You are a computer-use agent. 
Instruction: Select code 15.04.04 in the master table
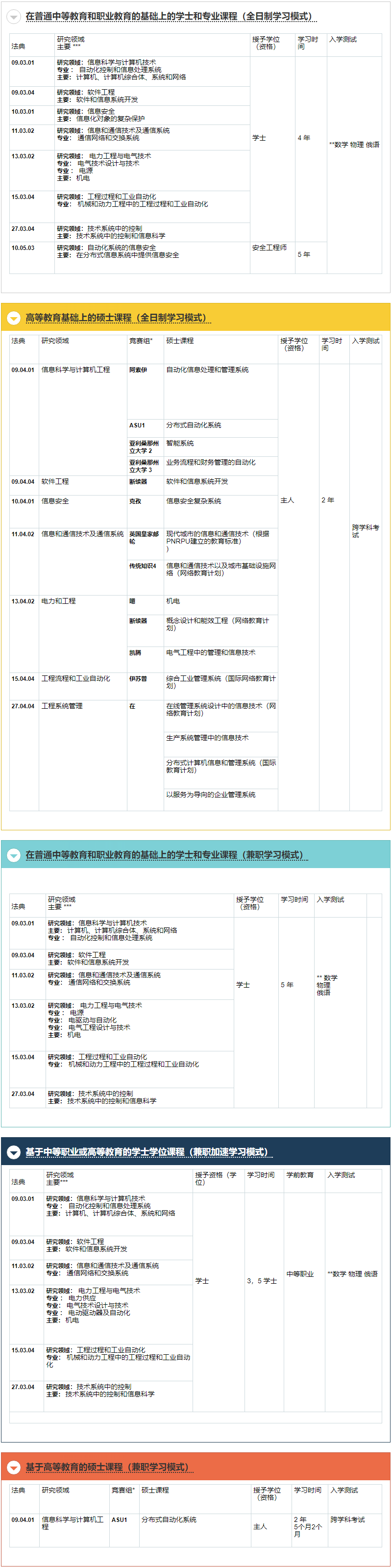[23, 679]
